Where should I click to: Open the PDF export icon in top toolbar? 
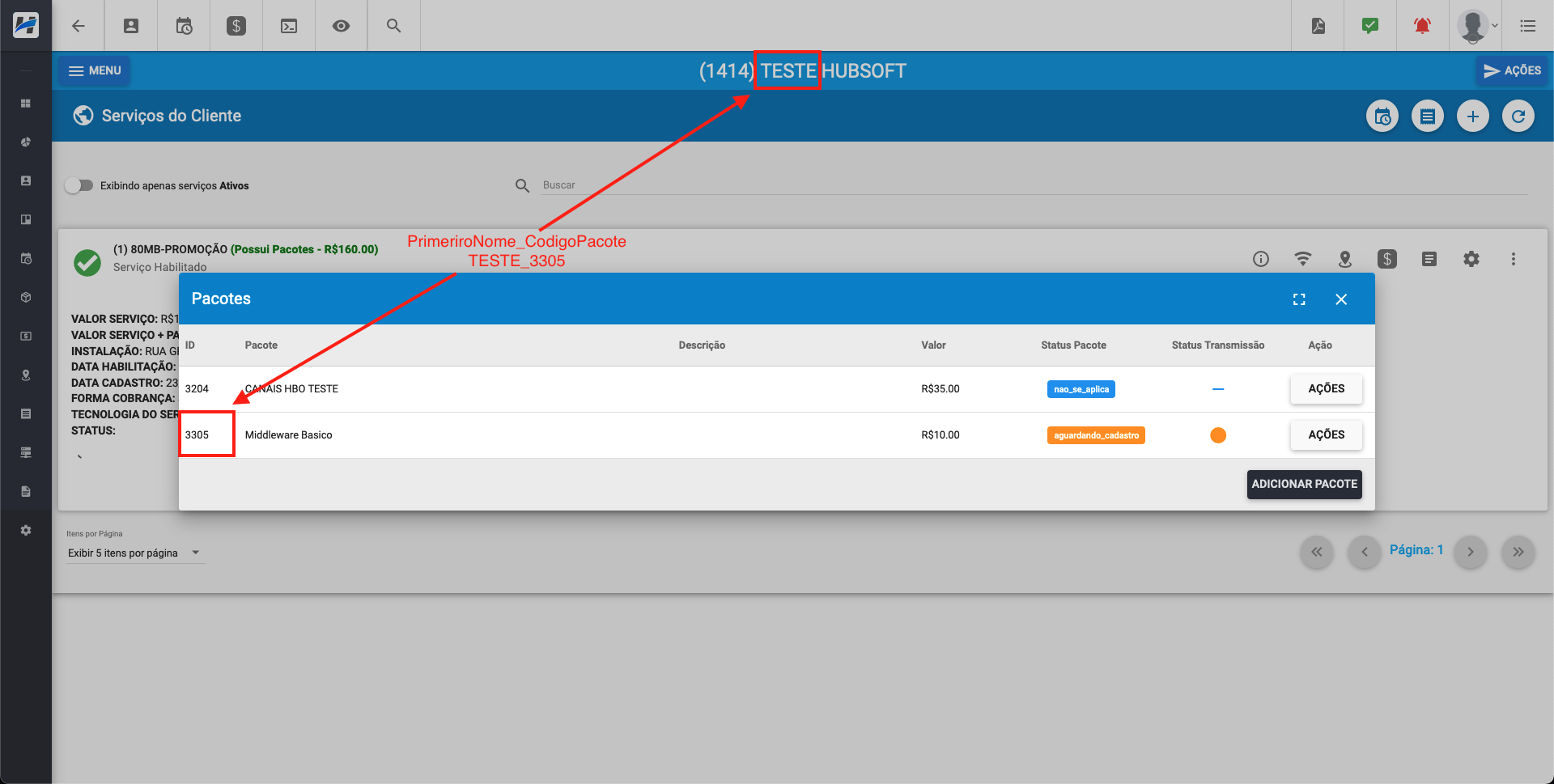click(1318, 25)
